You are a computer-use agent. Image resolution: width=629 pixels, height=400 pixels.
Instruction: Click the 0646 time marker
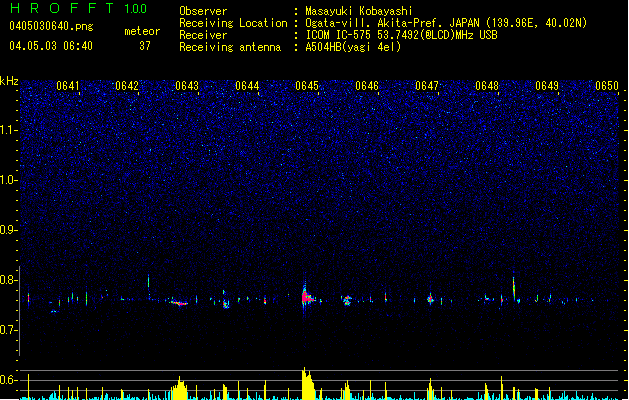click(367, 86)
